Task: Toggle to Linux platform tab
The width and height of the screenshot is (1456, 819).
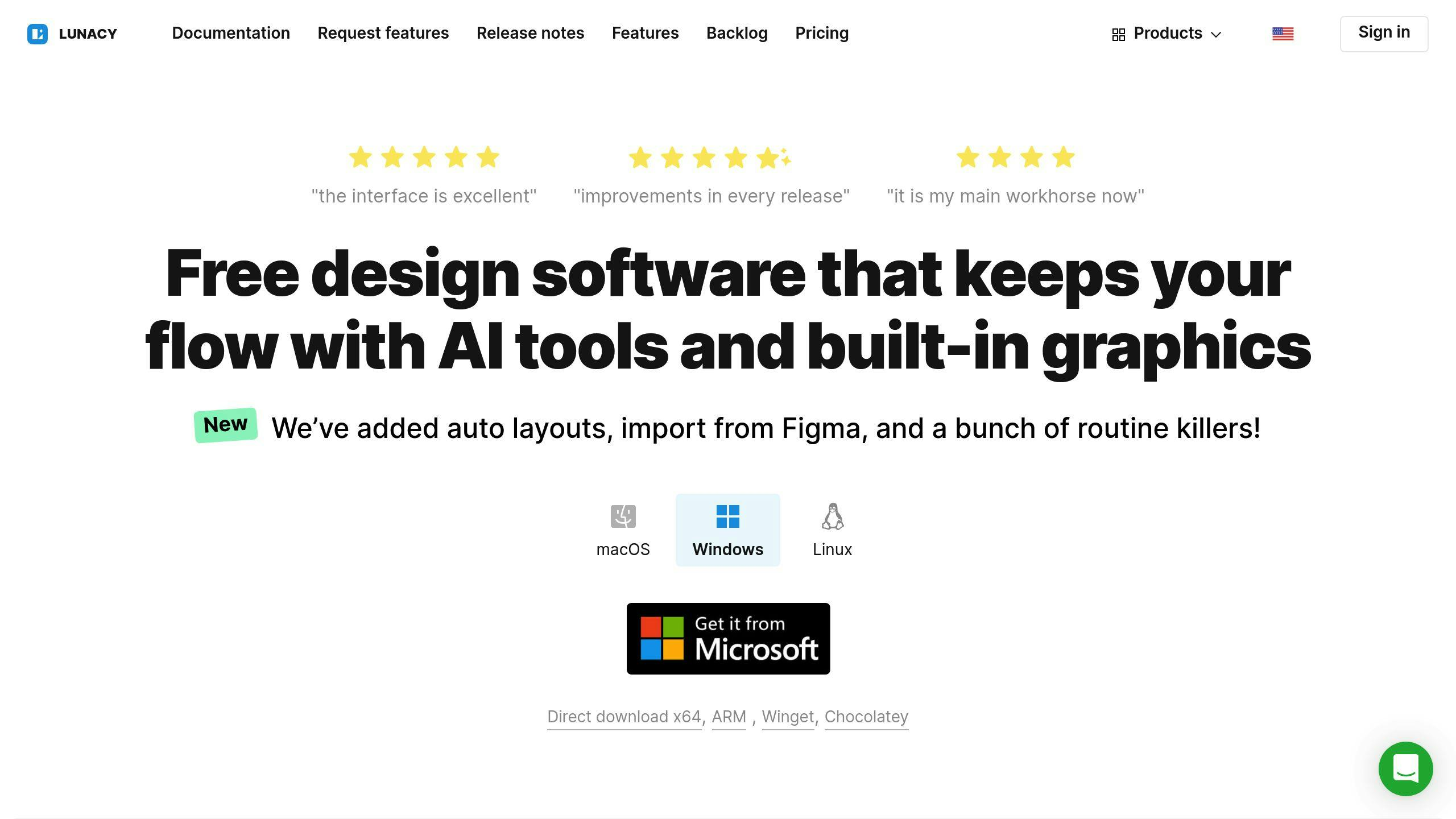Action: click(832, 529)
